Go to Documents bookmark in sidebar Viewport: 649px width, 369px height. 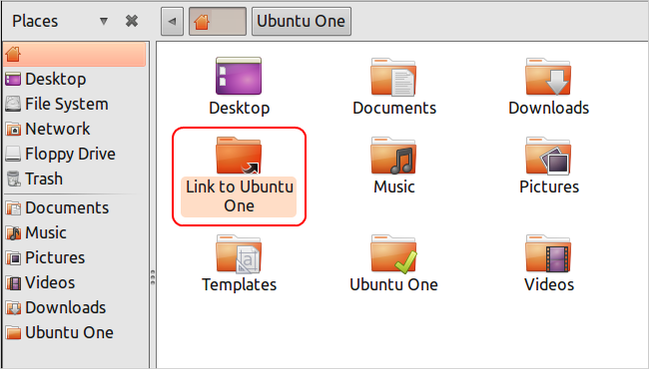coord(75,208)
